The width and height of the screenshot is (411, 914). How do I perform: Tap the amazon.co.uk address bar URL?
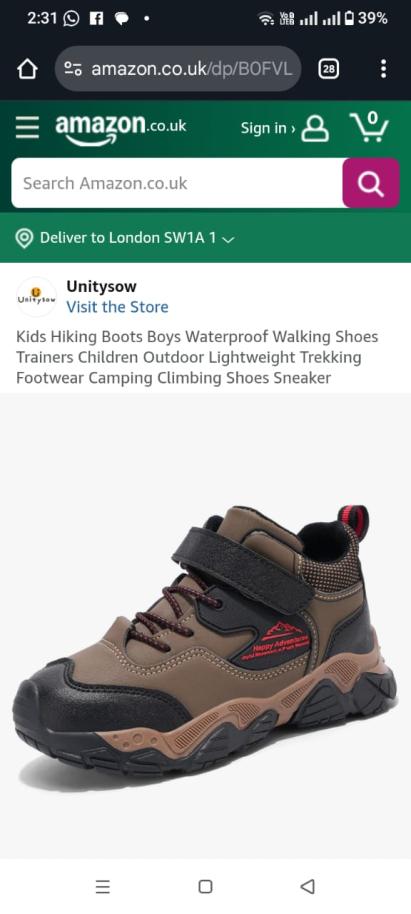191,69
